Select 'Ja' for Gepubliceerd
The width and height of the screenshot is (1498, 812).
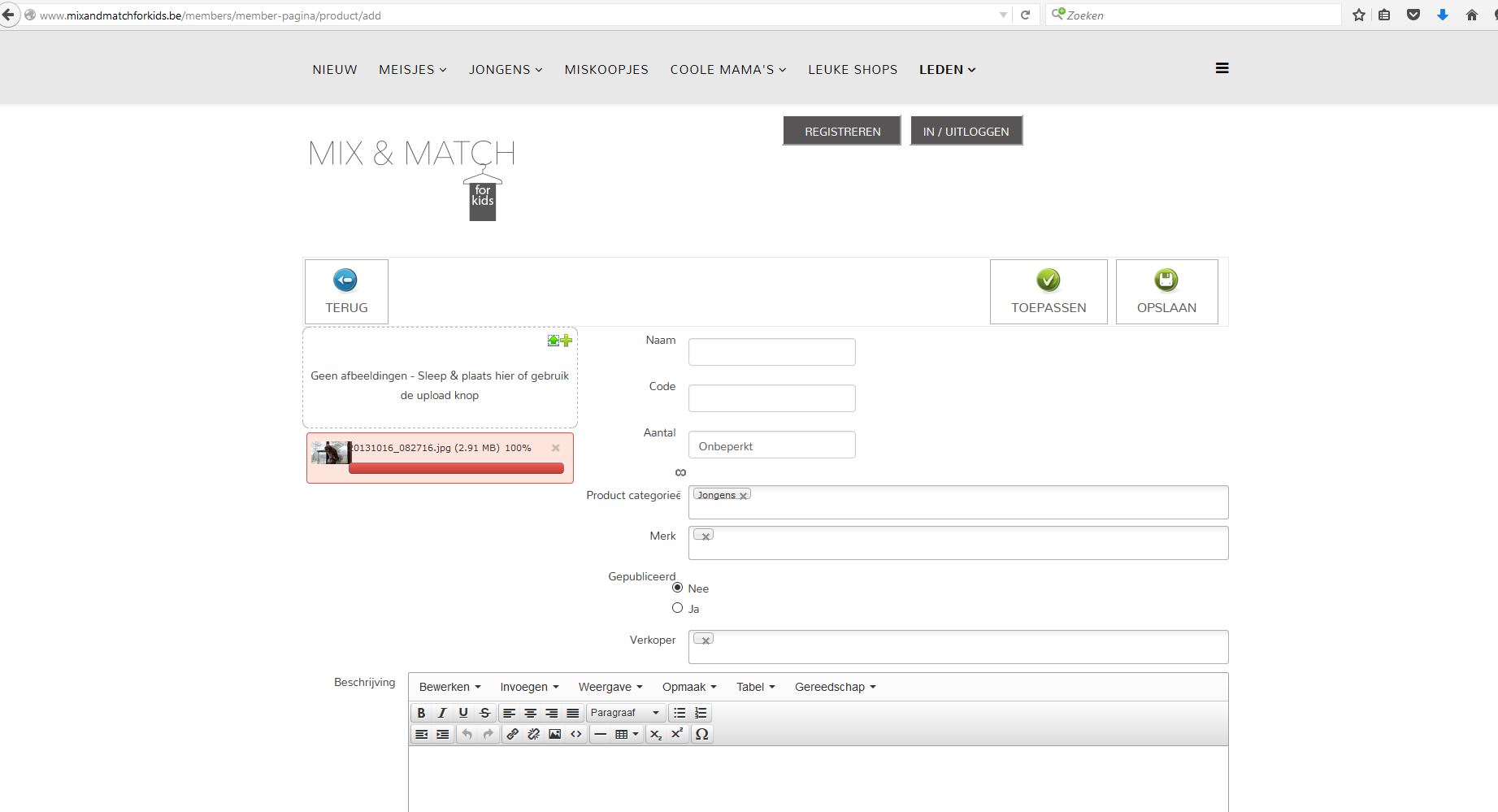pos(678,608)
